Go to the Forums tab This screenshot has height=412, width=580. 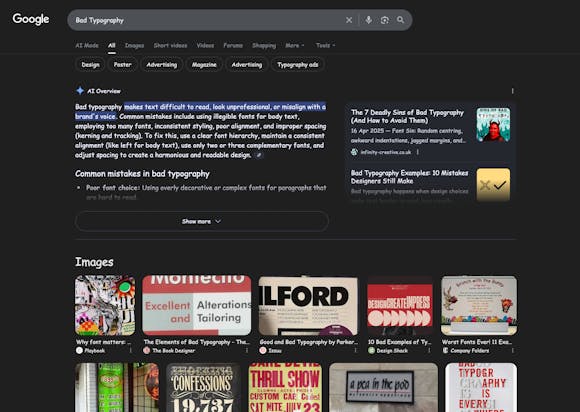point(233,45)
